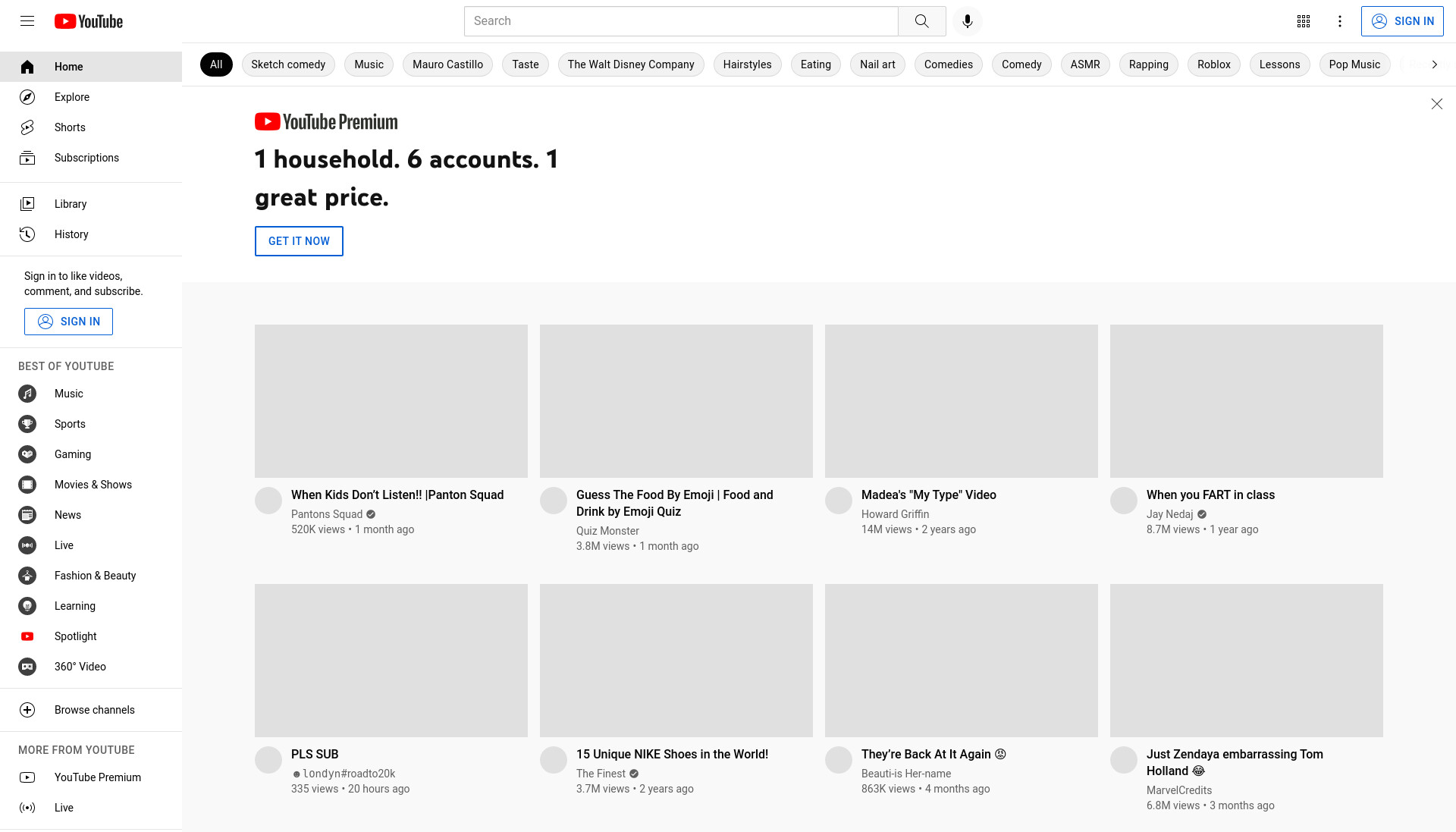The height and width of the screenshot is (832, 1456).
Task: Open Subscriptions in sidebar
Action: 91,158
